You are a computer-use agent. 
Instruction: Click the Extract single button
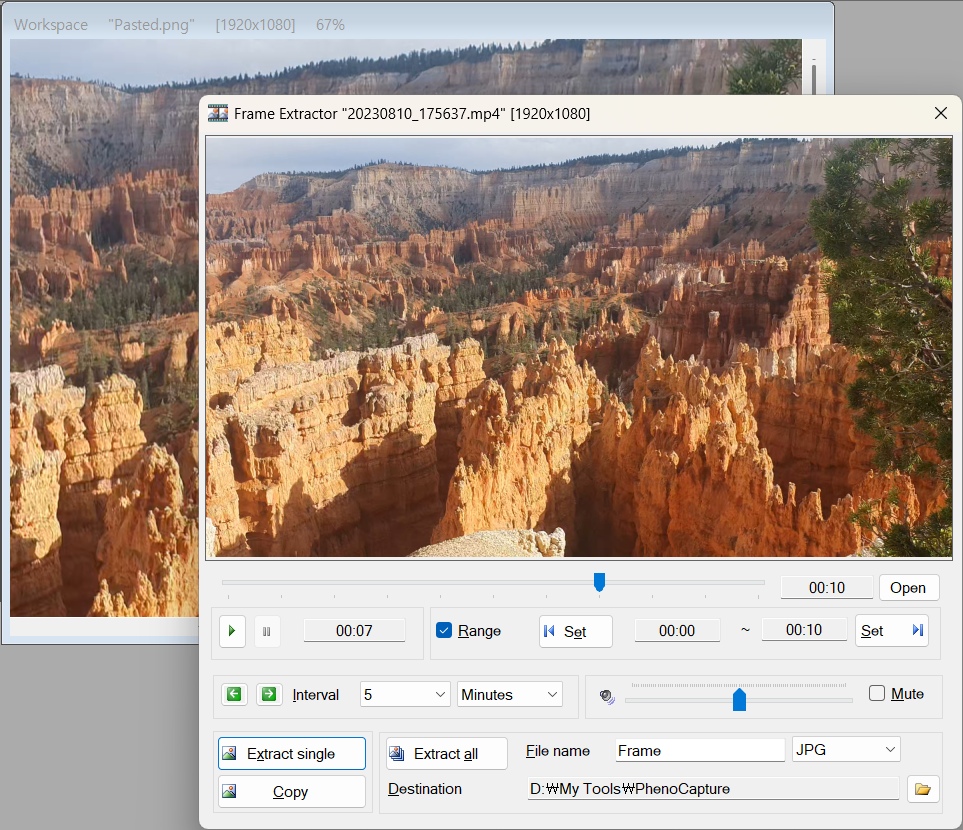click(292, 754)
